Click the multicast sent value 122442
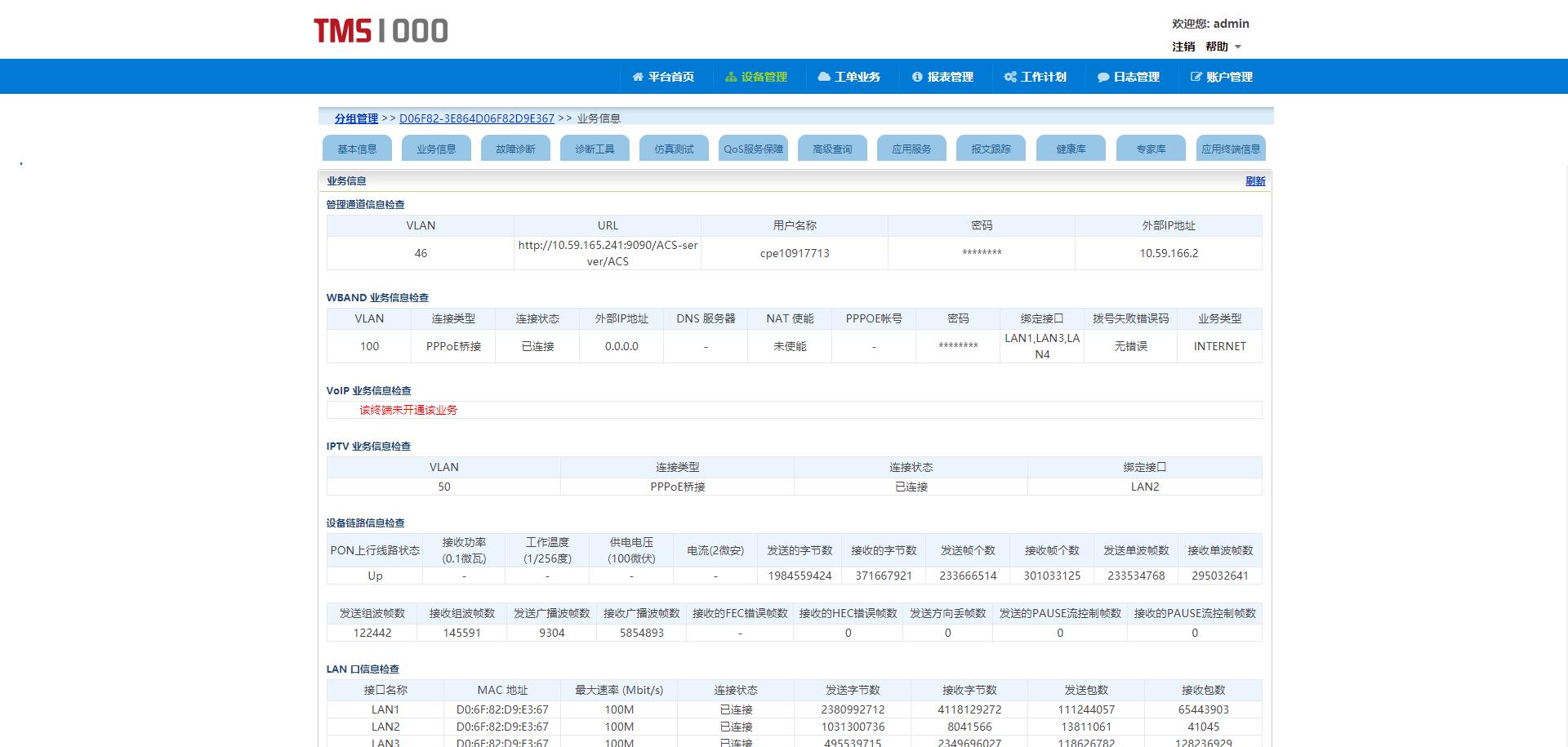 (x=372, y=633)
